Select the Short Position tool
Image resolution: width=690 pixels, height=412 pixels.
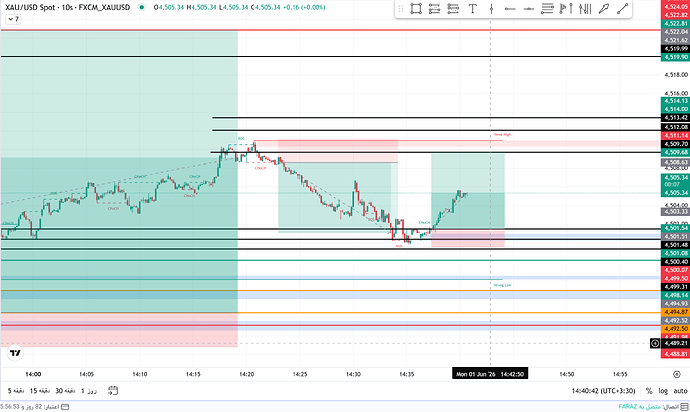pos(453,9)
